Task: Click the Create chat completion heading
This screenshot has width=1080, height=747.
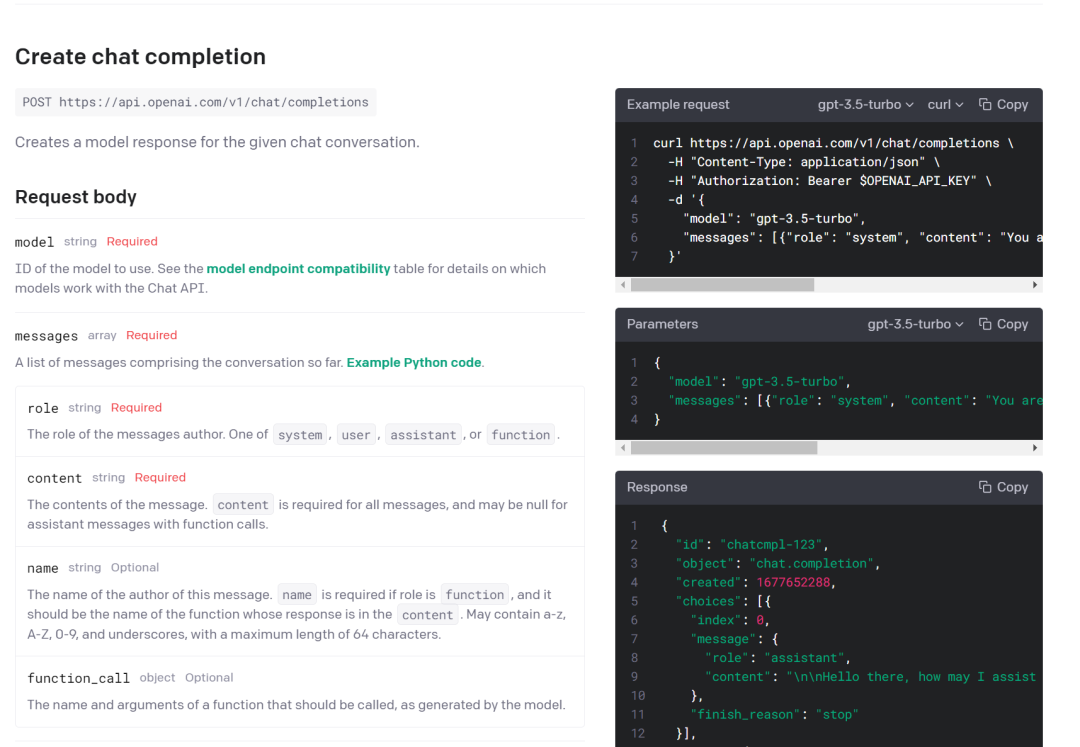Action: [x=141, y=56]
